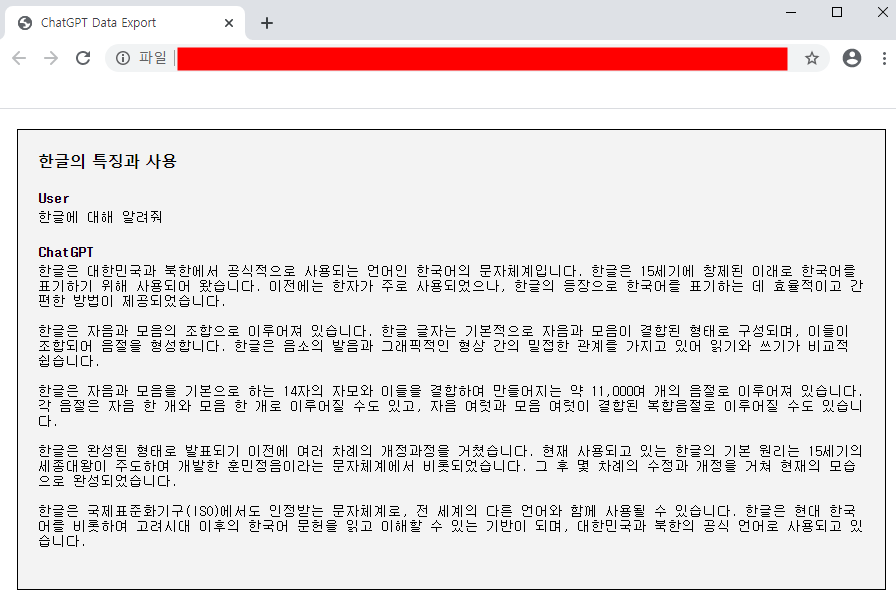Click the paragraph mentioning 국제표준화기구(ISO)
The image size is (896, 602).
point(450,526)
